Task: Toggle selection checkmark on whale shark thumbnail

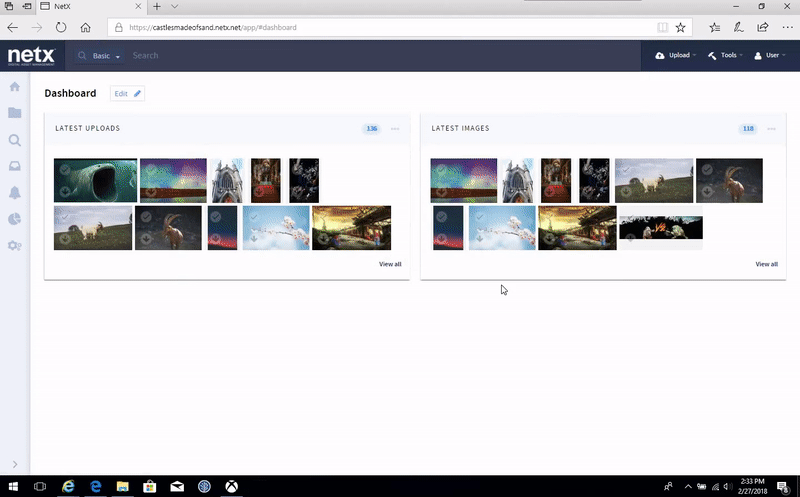Action: (64, 169)
